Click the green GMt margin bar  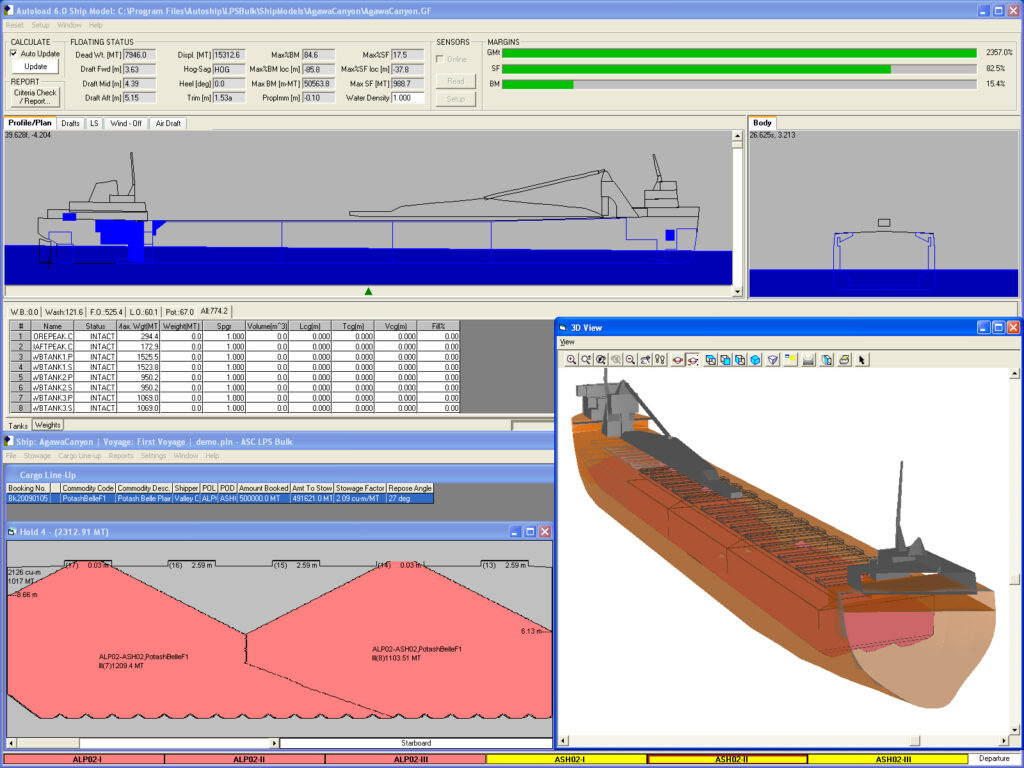pyautogui.click(x=740, y=52)
